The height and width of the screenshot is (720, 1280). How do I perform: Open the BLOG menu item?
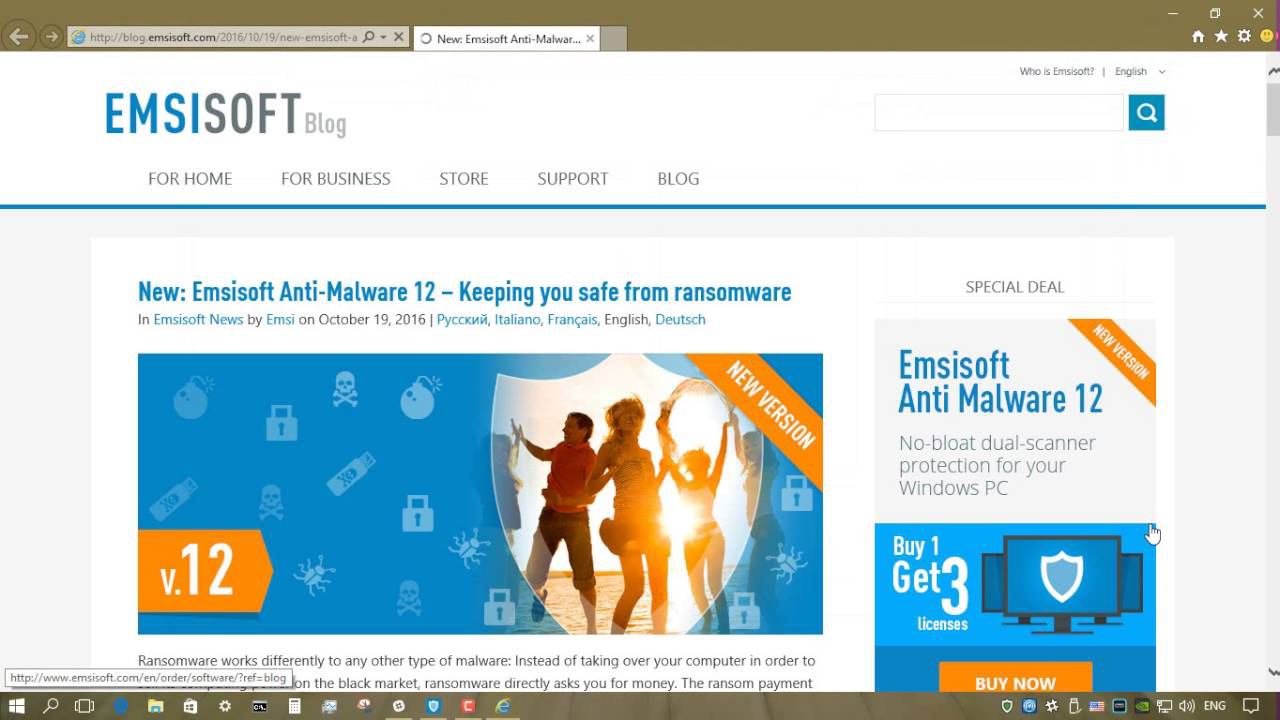(678, 179)
